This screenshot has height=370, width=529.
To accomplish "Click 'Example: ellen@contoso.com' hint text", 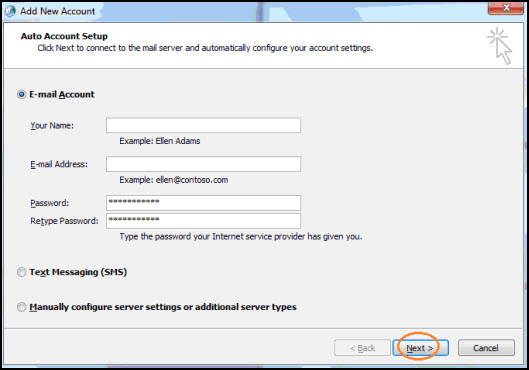I will [174, 180].
